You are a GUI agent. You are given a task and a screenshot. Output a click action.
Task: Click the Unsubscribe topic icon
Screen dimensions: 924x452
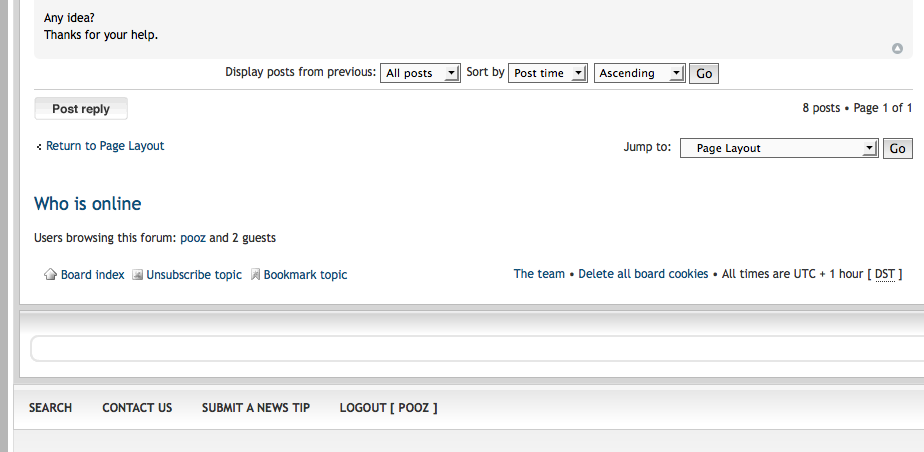(x=137, y=275)
